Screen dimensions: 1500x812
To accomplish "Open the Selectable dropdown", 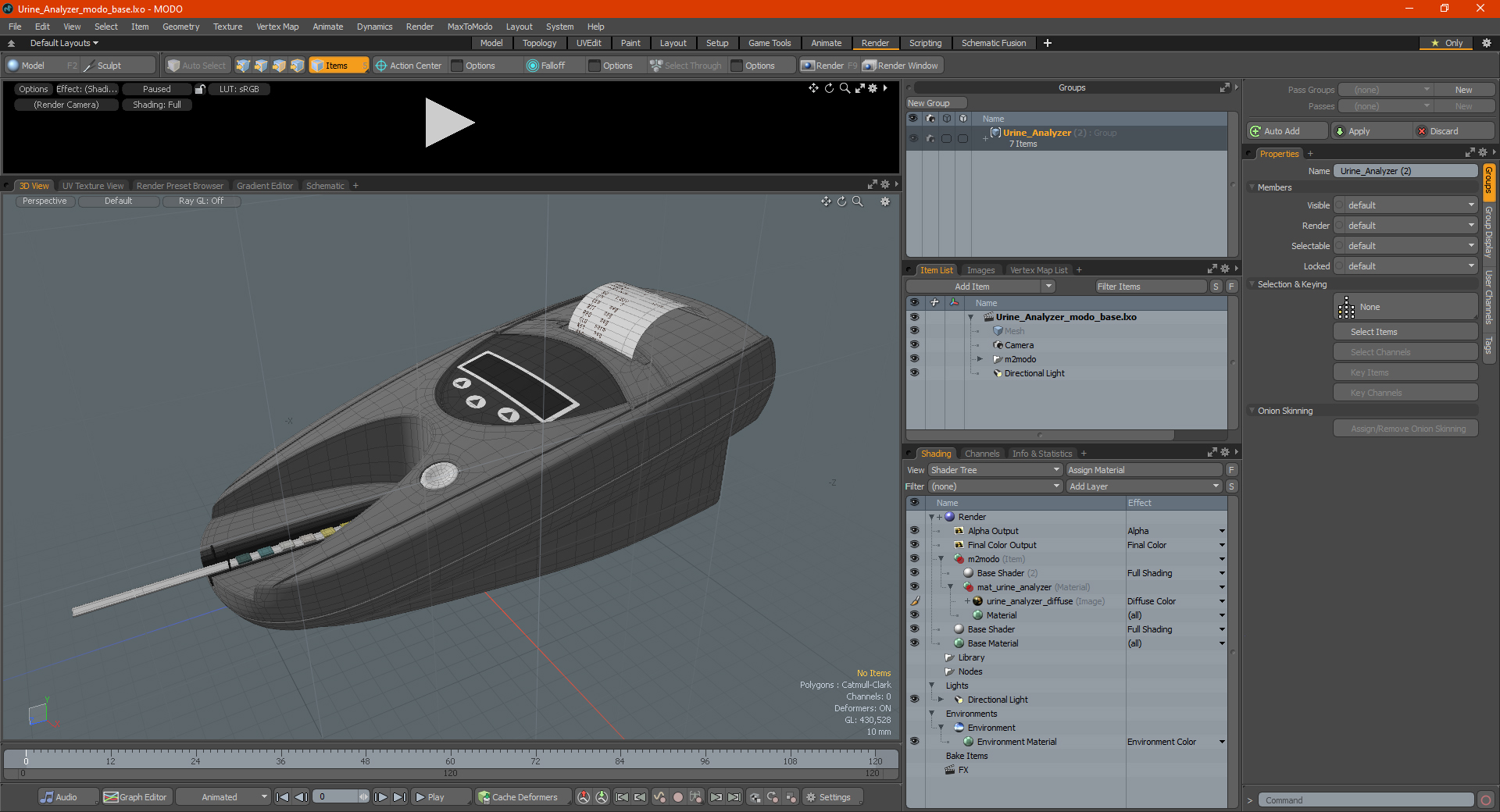I will pyautogui.click(x=1405, y=246).
